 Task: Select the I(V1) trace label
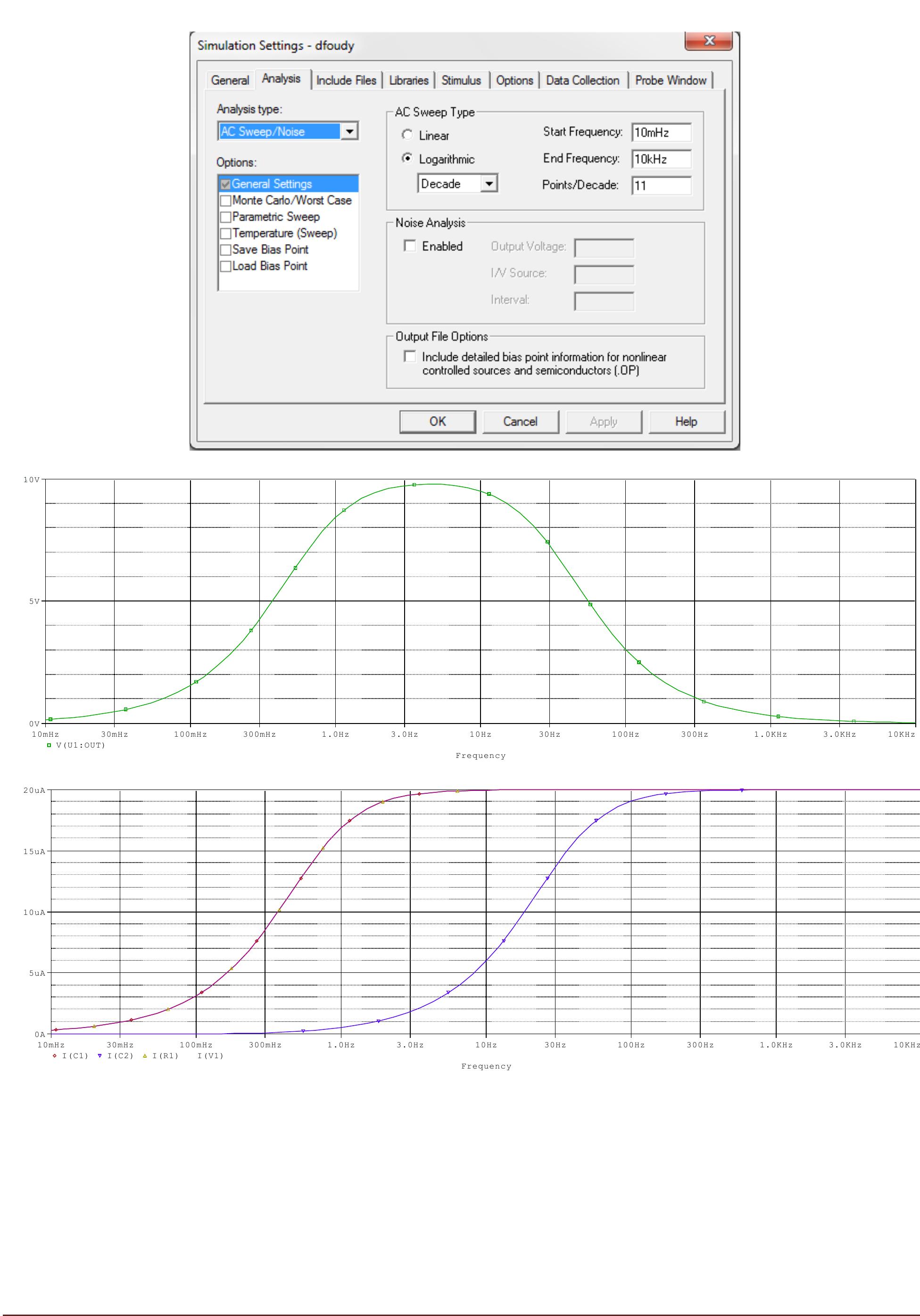pos(210,1056)
